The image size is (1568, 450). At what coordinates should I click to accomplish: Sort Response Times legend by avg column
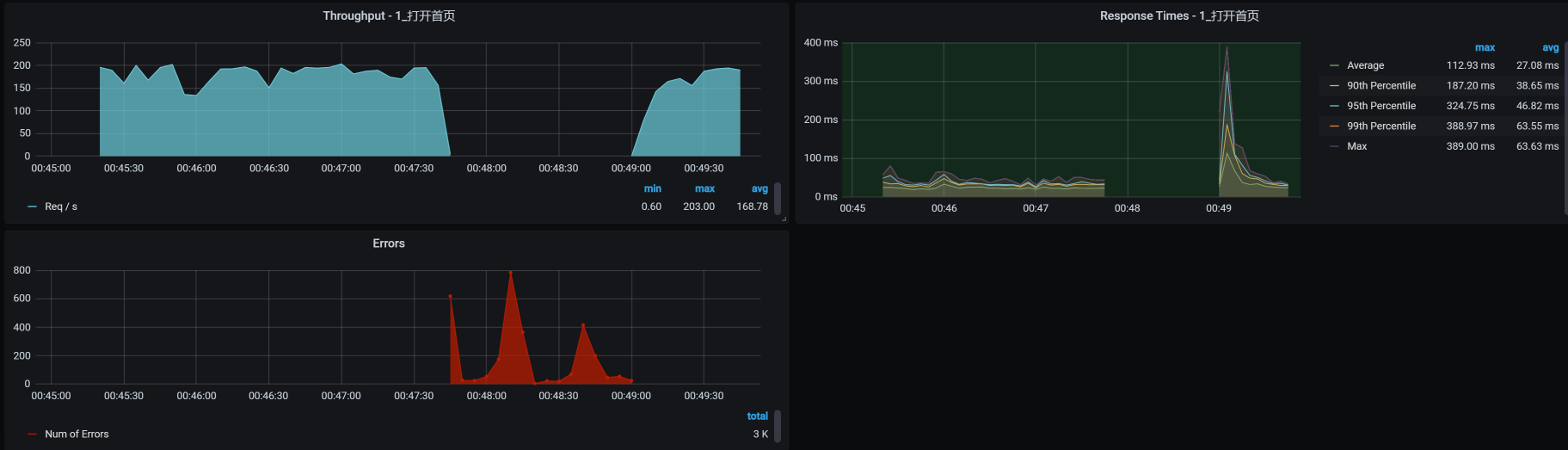tap(1550, 47)
